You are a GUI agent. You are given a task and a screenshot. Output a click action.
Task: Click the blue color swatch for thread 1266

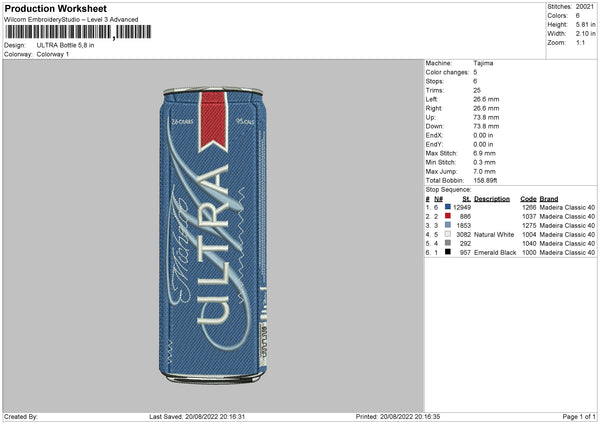pos(448,207)
